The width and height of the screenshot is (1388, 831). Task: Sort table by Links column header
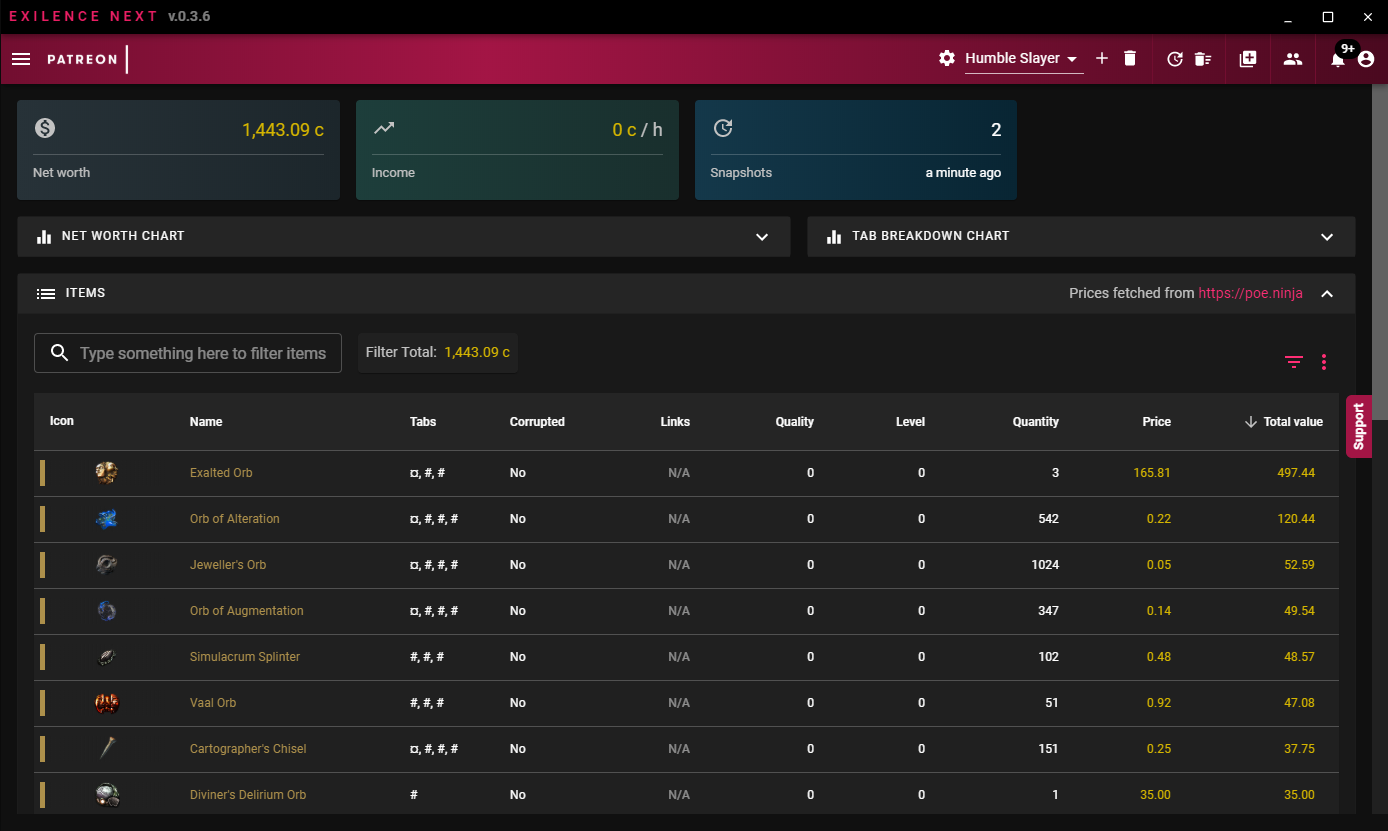(x=675, y=422)
